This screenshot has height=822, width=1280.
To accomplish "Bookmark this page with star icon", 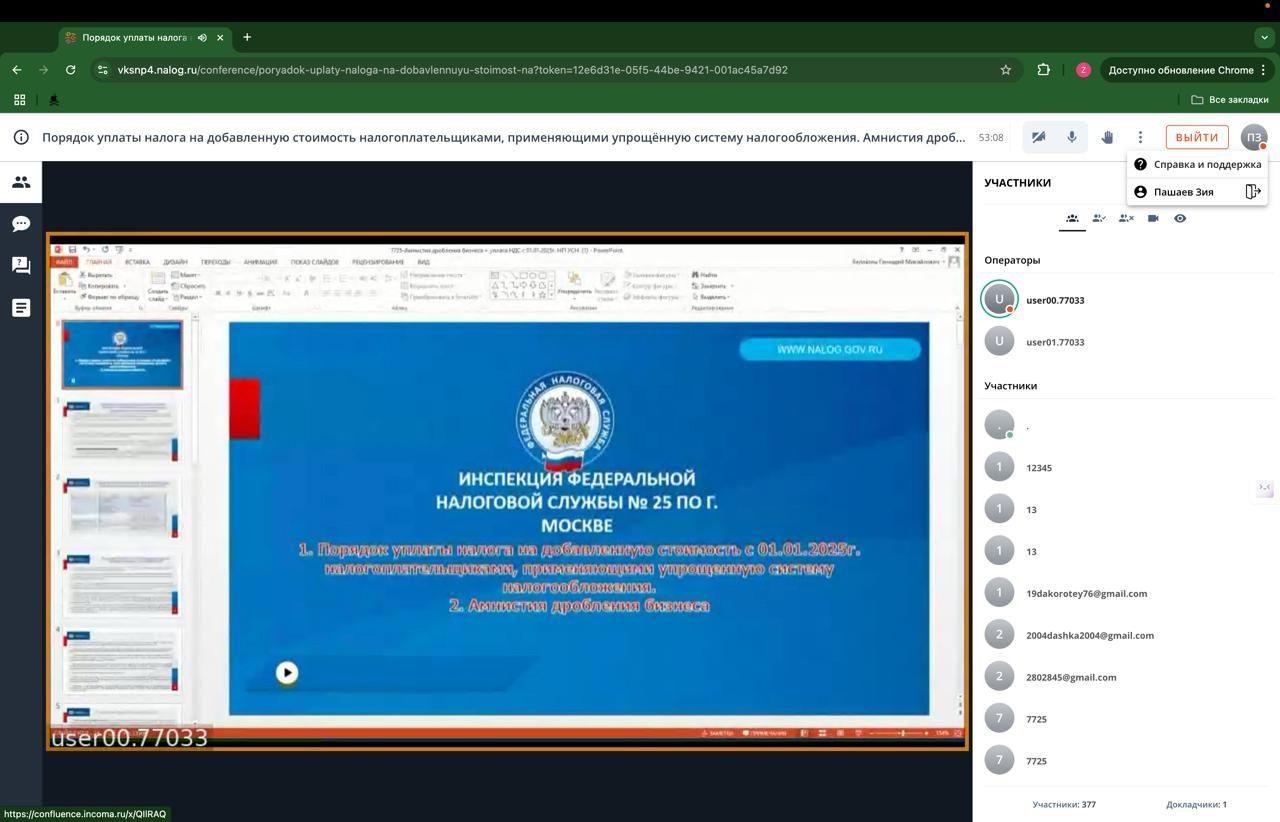I will 1006,70.
